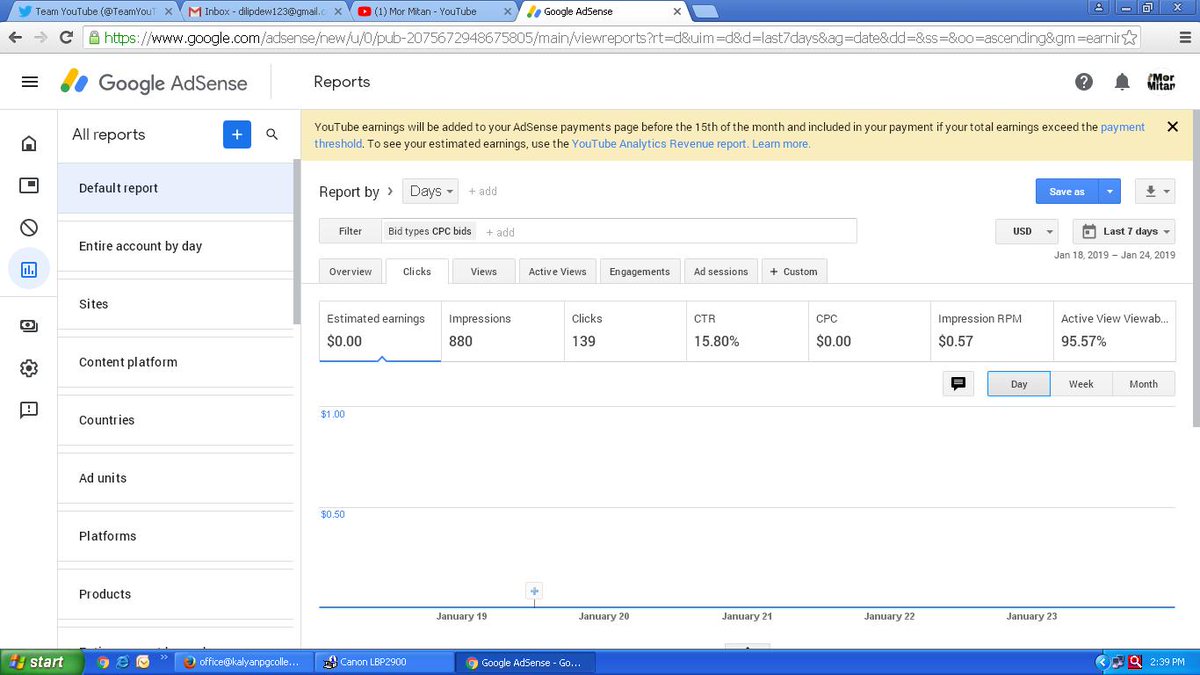The width and height of the screenshot is (1200, 675).
Task: Open Firefox office@kalyanpgcolle taskbar item
Action: pyautogui.click(x=241, y=662)
